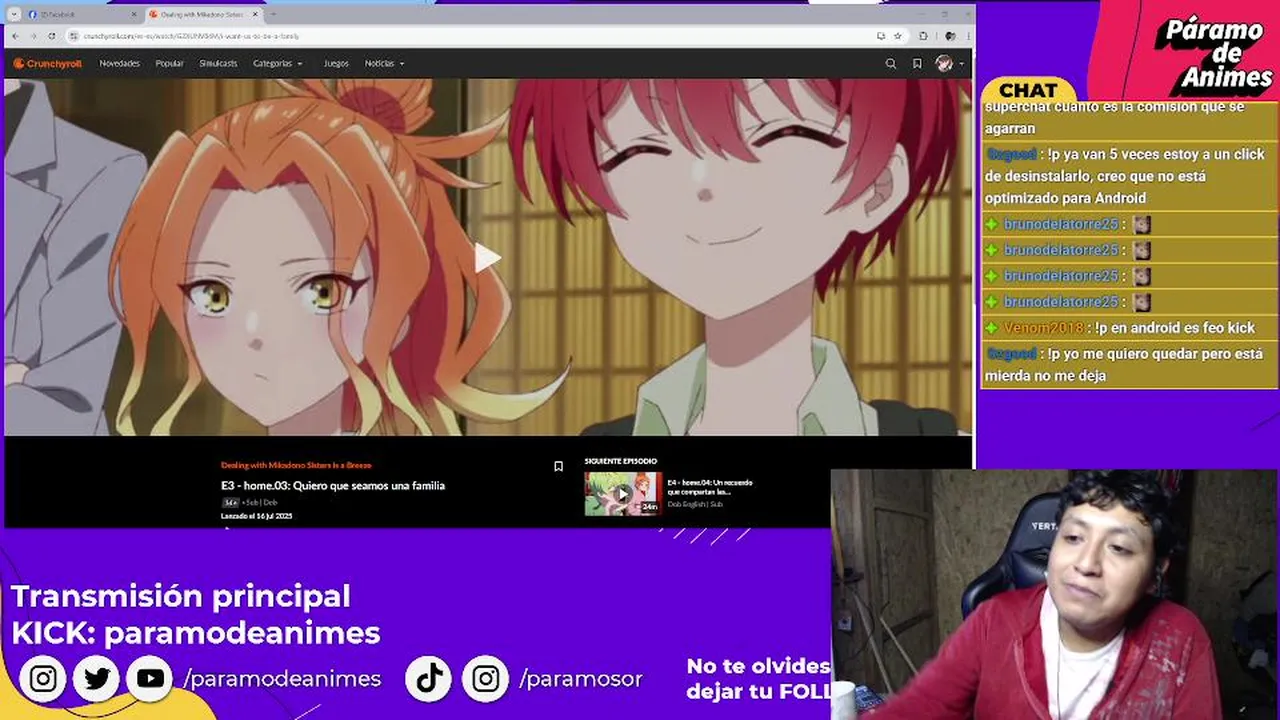Click 'KICK: paramodeanimes' text
This screenshot has height=720, width=1280.
click(196, 633)
